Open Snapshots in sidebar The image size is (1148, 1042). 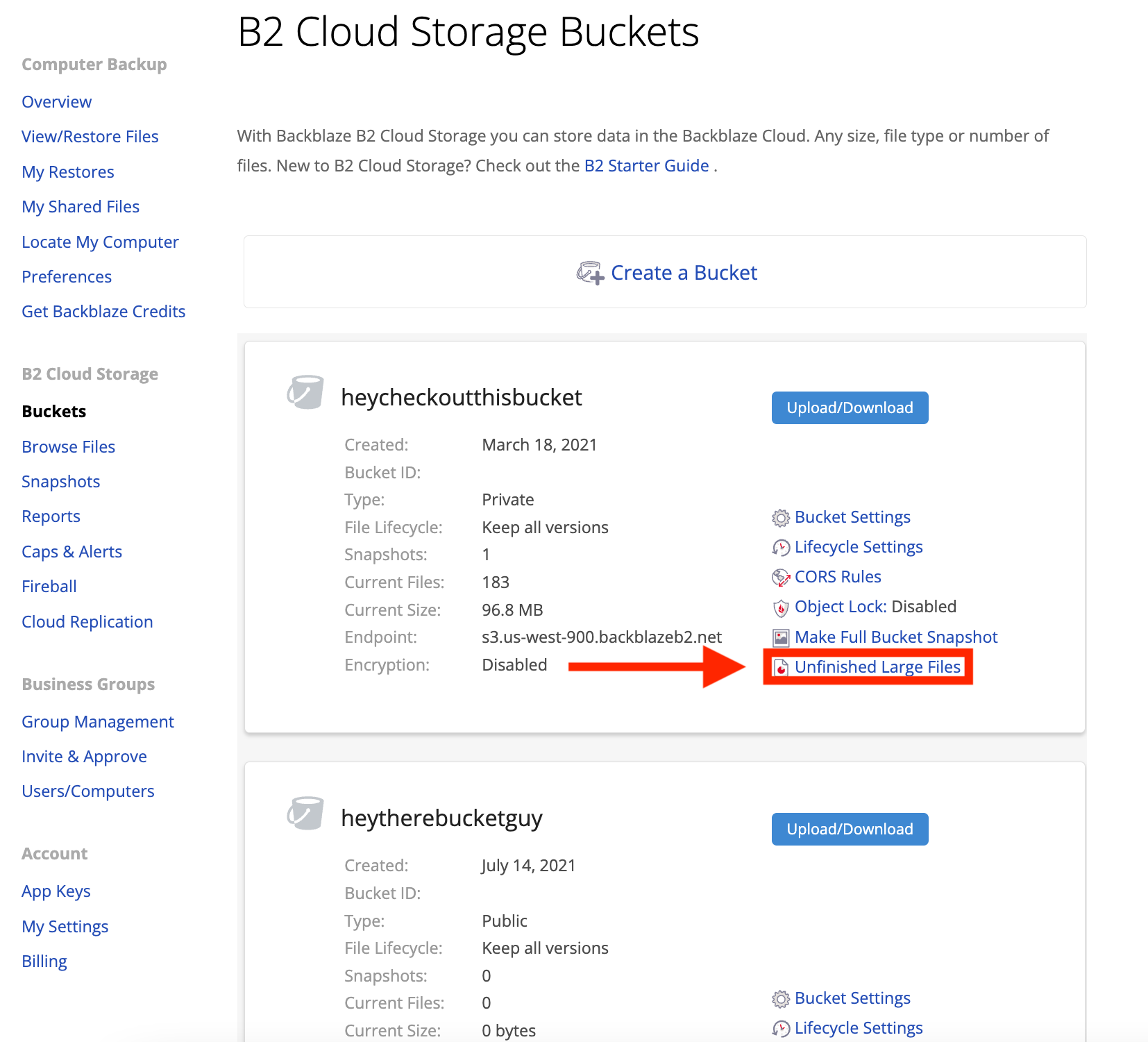(60, 482)
